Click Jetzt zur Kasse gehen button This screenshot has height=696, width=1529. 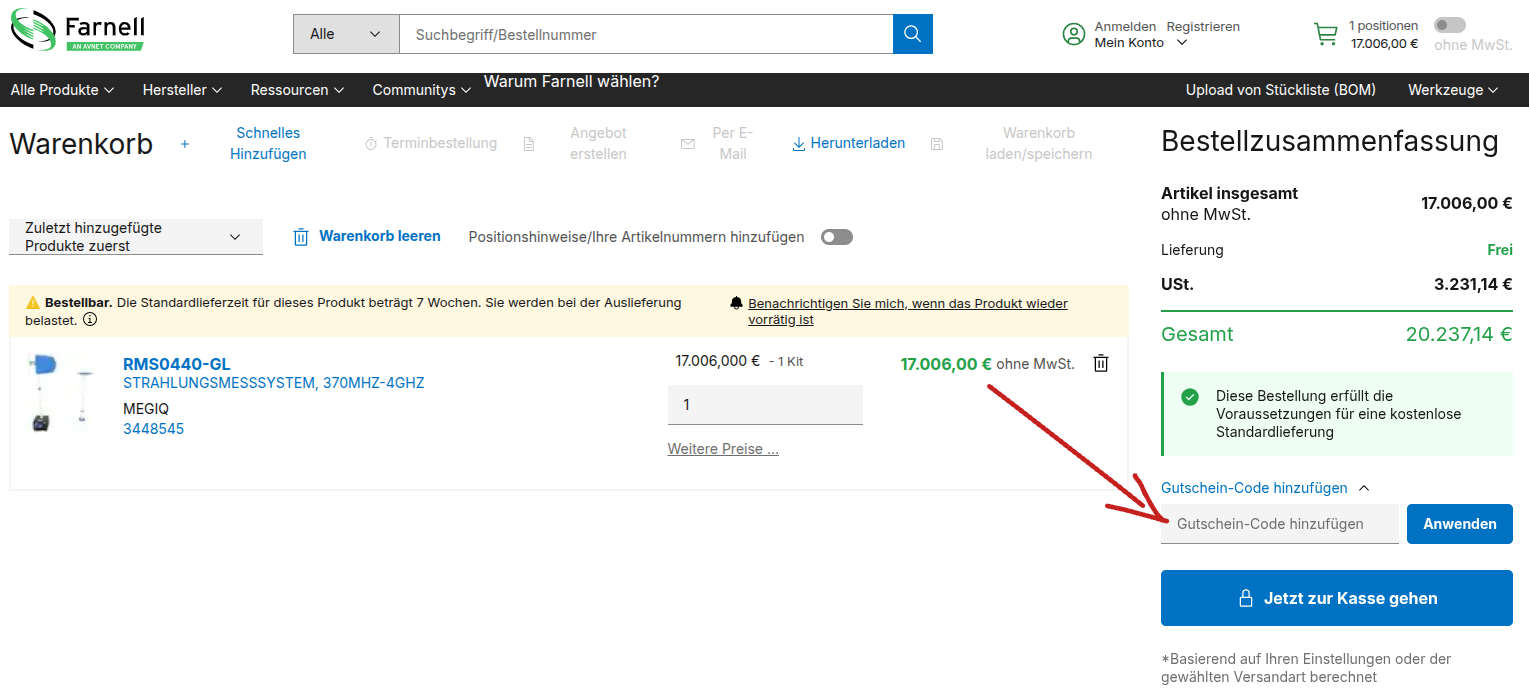tap(1337, 598)
